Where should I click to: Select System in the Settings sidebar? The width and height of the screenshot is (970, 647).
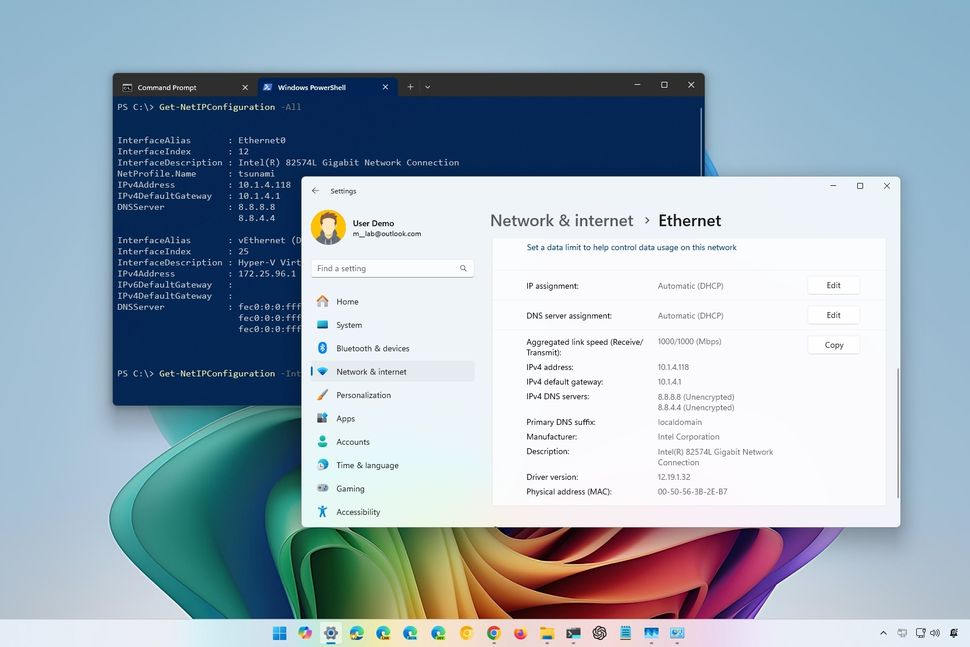coord(348,324)
